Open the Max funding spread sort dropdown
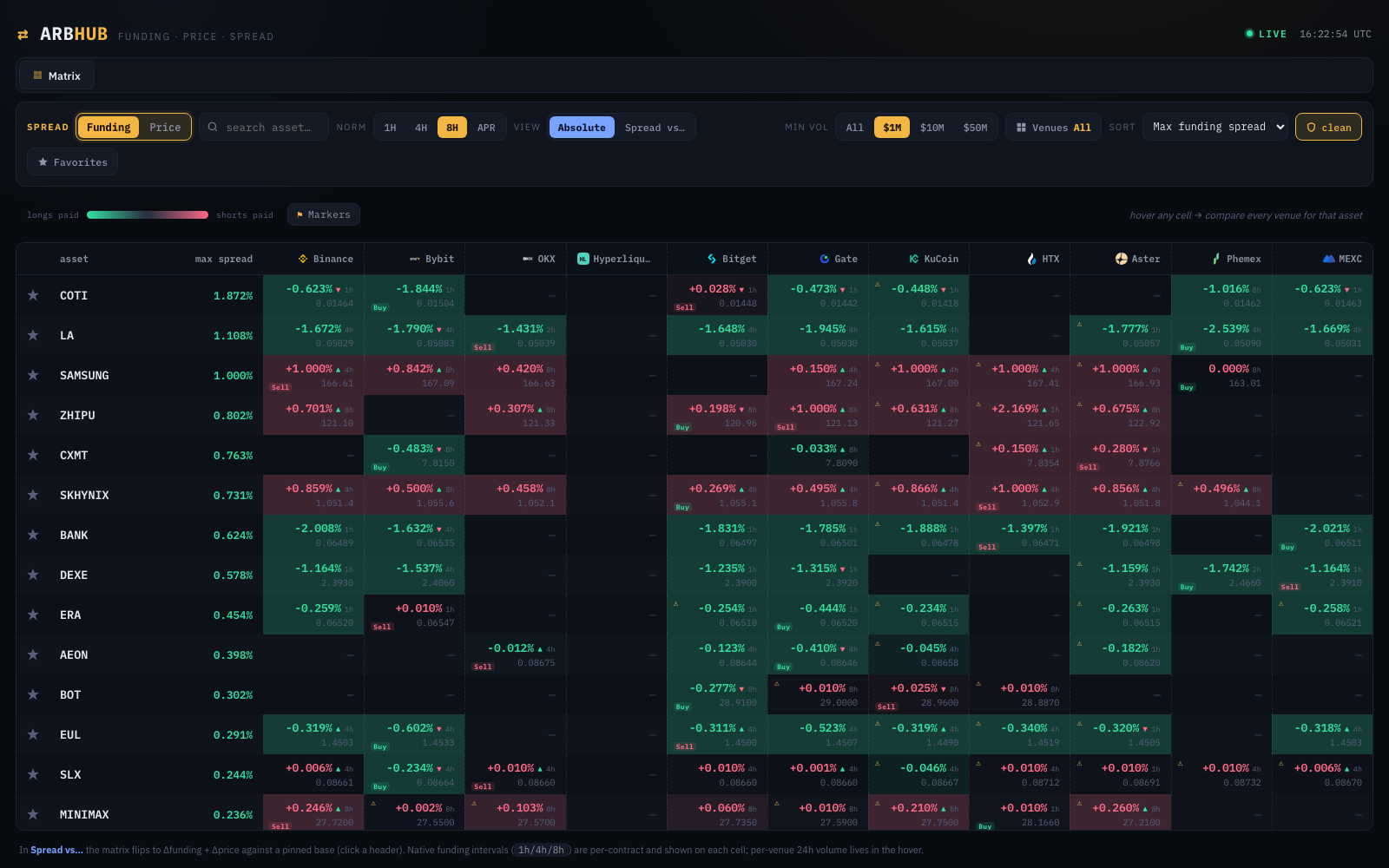This screenshot has width=1389, height=868. (x=1215, y=127)
